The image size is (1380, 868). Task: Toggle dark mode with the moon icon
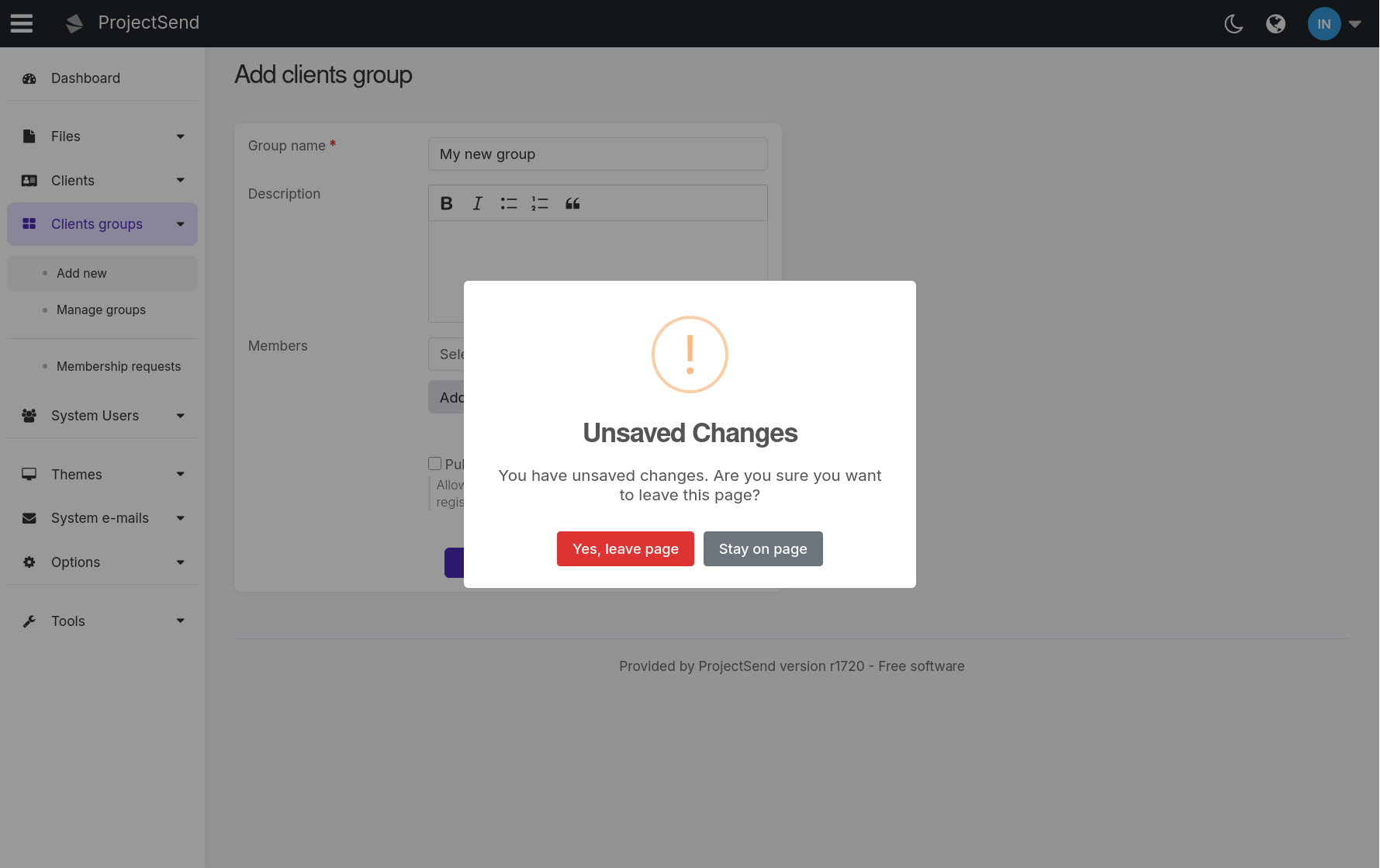click(1233, 24)
